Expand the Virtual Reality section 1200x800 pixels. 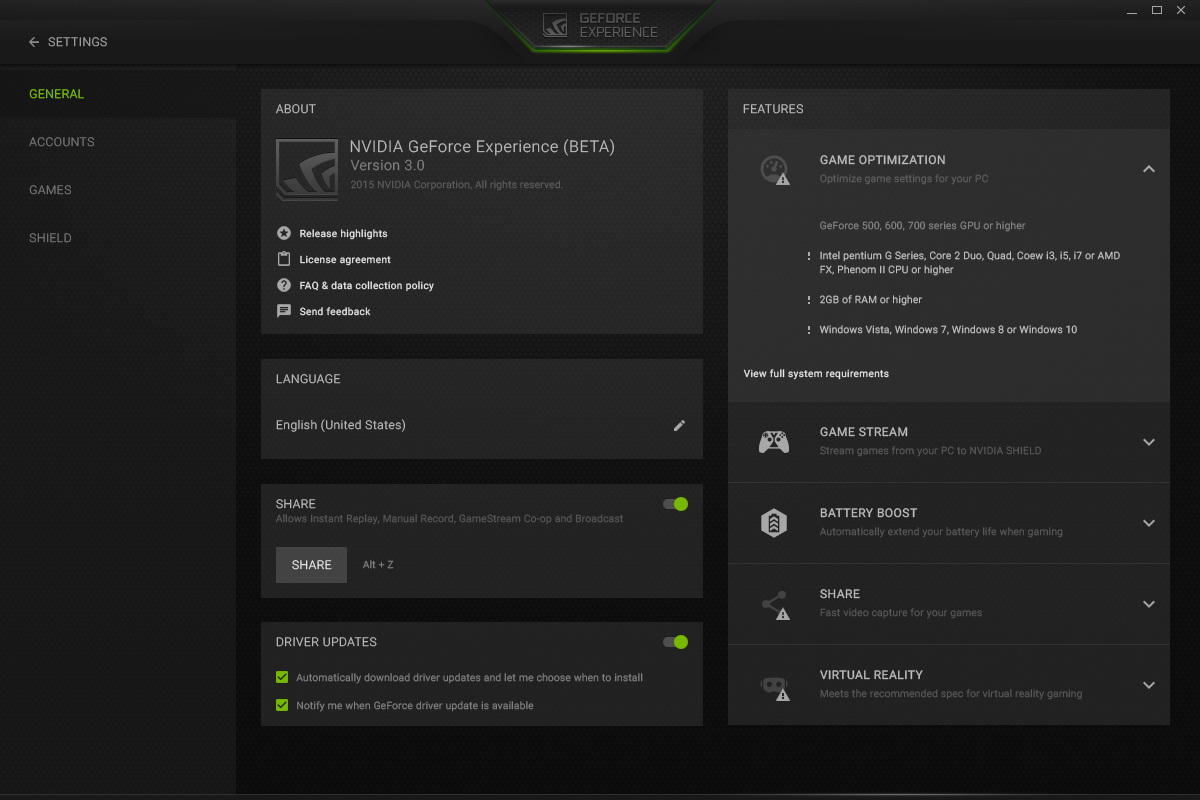(x=1149, y=685)
